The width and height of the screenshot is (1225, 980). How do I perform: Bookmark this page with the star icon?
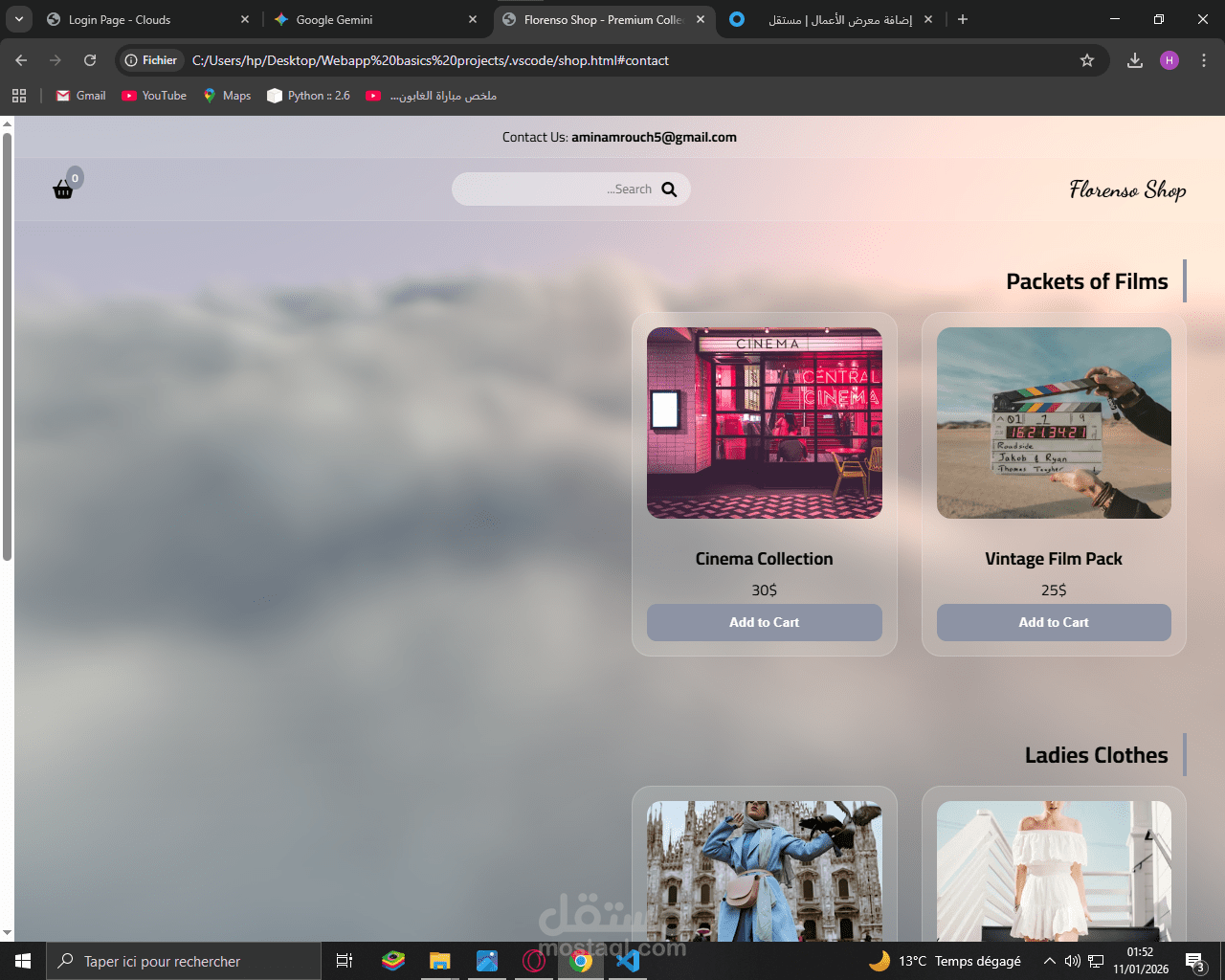click(x=1087, y=60)
